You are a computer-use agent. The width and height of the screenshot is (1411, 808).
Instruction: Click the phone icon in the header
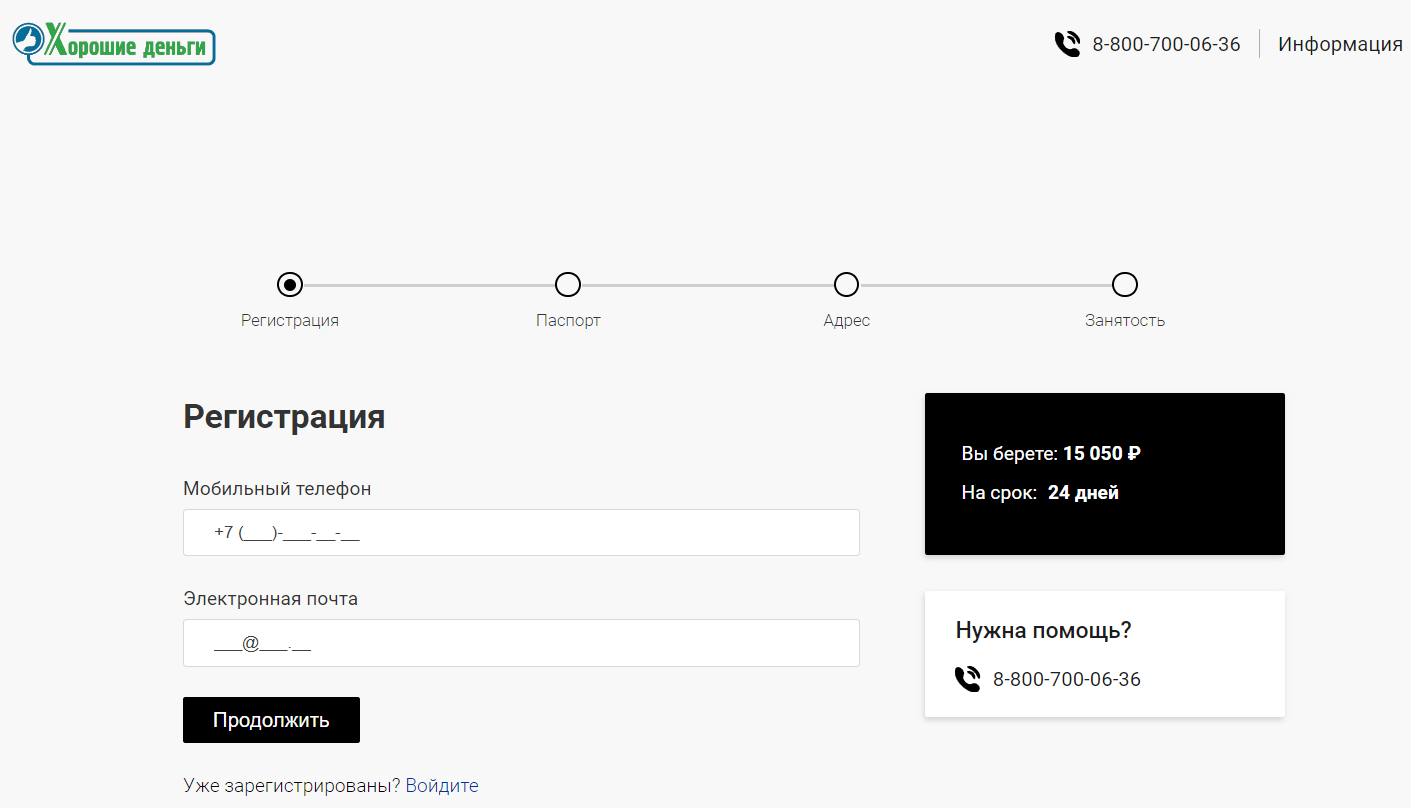click(1067, 44)
